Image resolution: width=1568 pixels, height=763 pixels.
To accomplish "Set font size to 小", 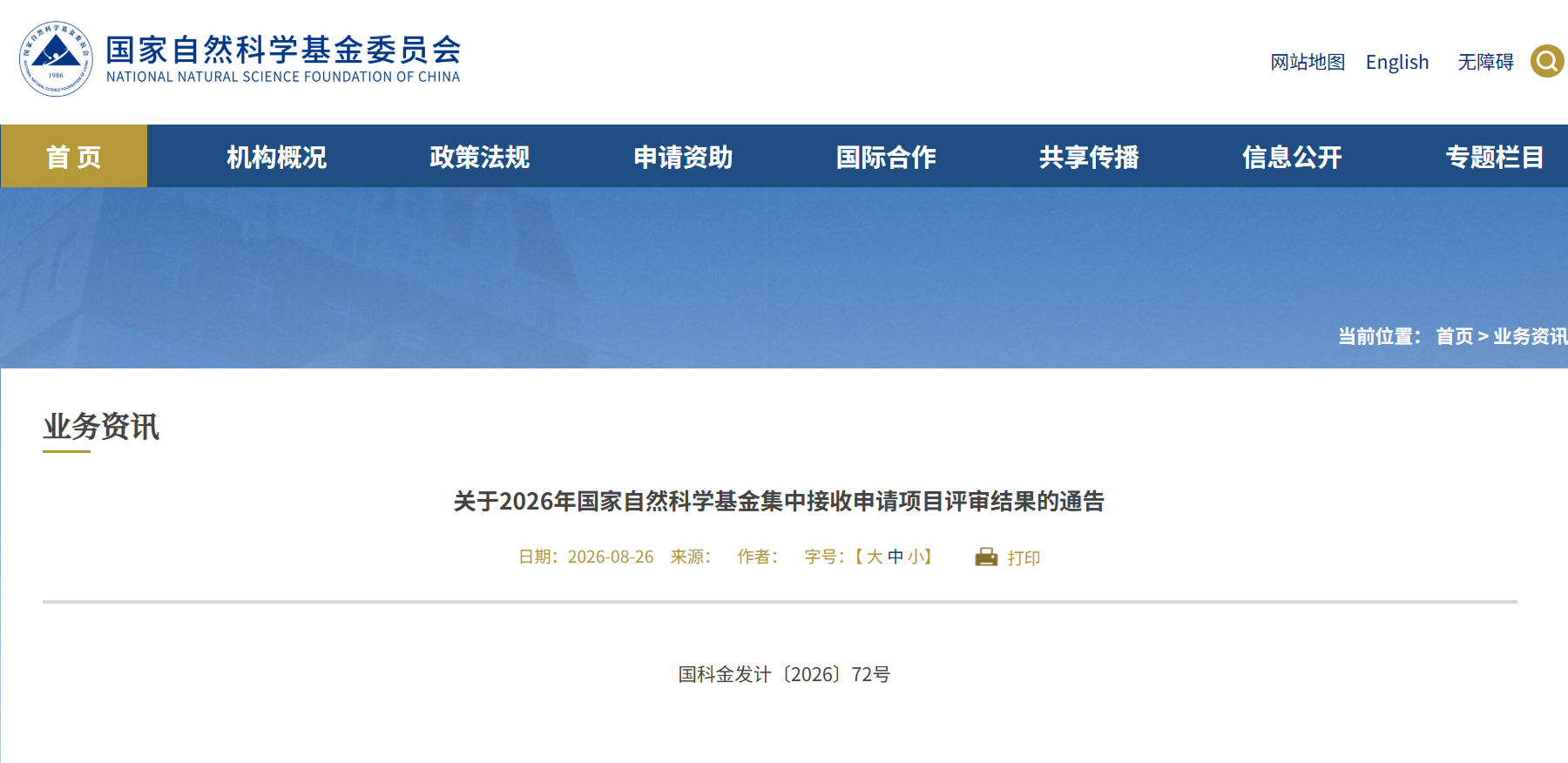I will click(x=916, y=557).
